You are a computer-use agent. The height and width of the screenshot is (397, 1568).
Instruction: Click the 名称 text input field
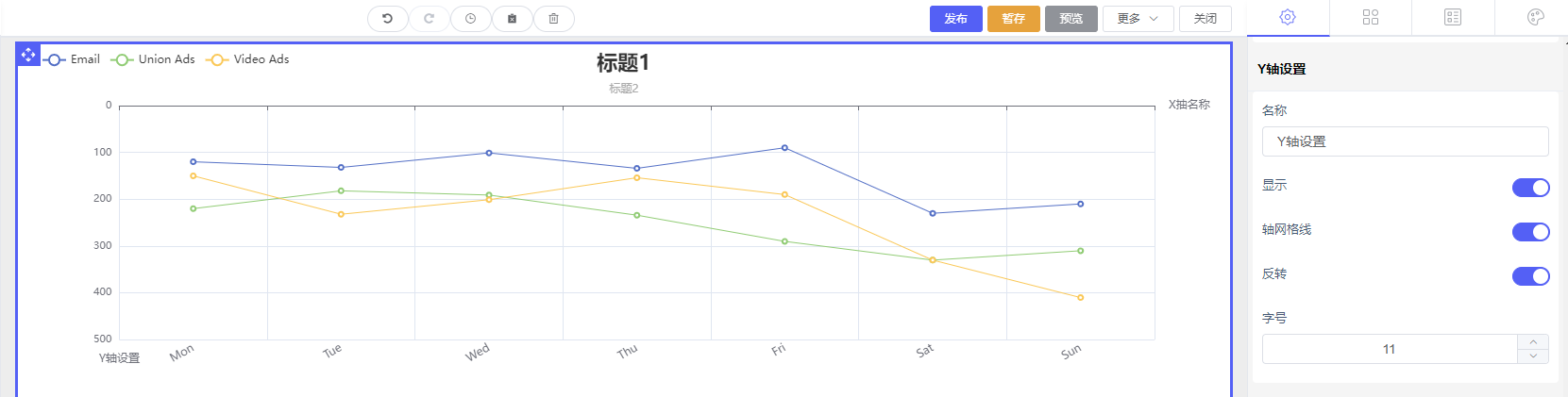tap(1405, 141)
